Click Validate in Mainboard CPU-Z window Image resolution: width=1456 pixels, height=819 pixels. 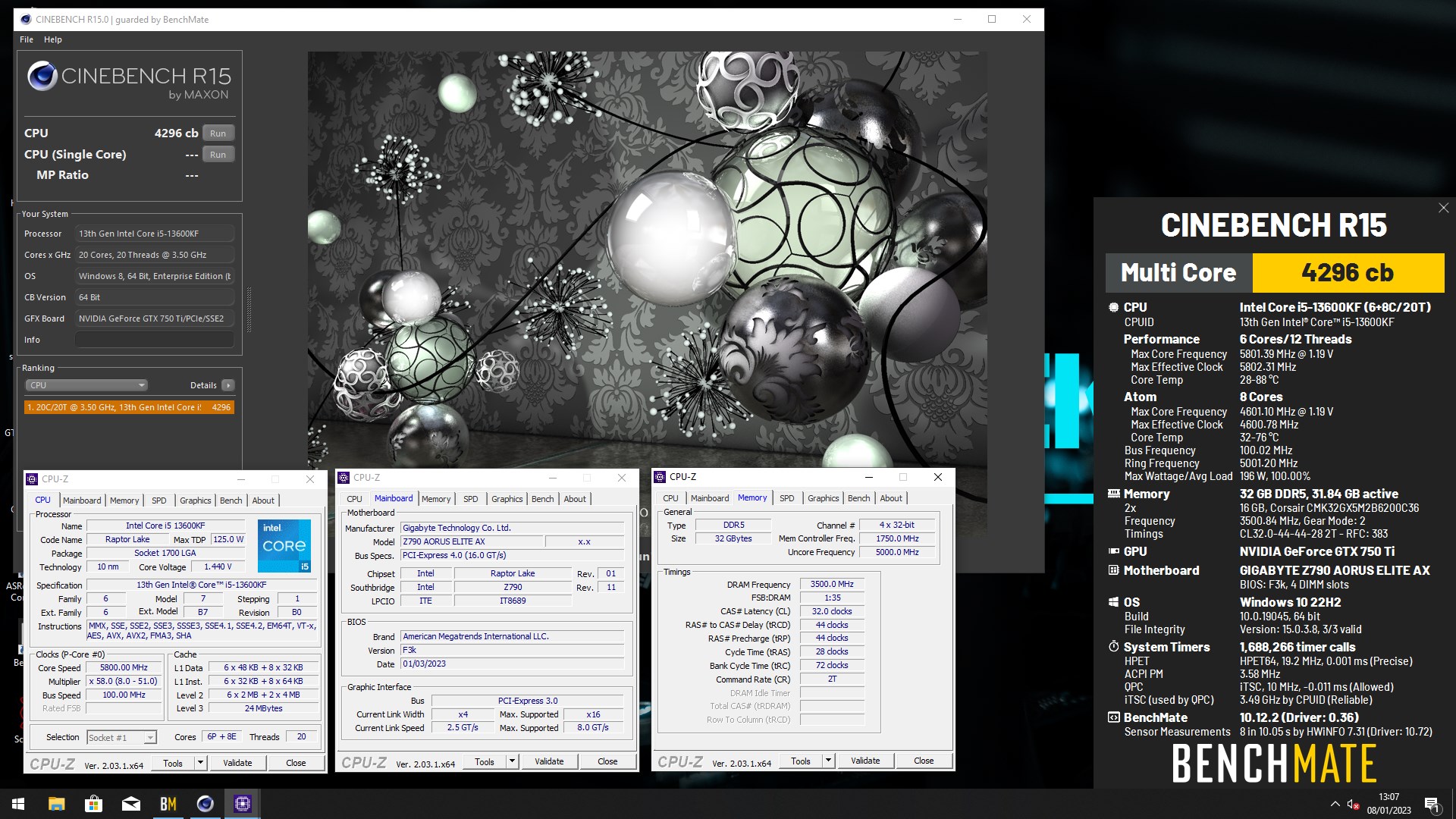coord(549,761)
